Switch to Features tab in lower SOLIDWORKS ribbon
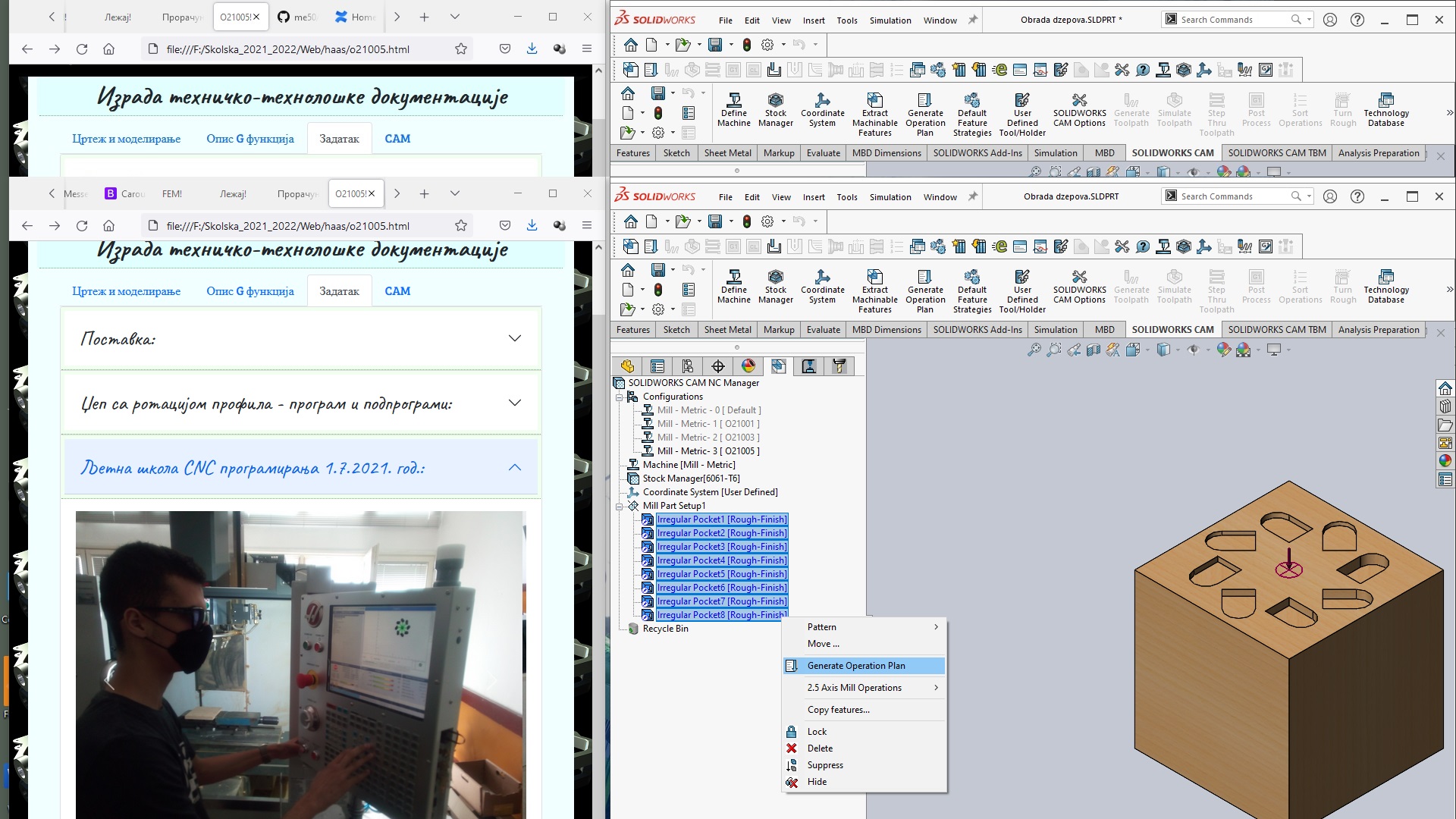The image size is (1456, 819). point(633,330)
